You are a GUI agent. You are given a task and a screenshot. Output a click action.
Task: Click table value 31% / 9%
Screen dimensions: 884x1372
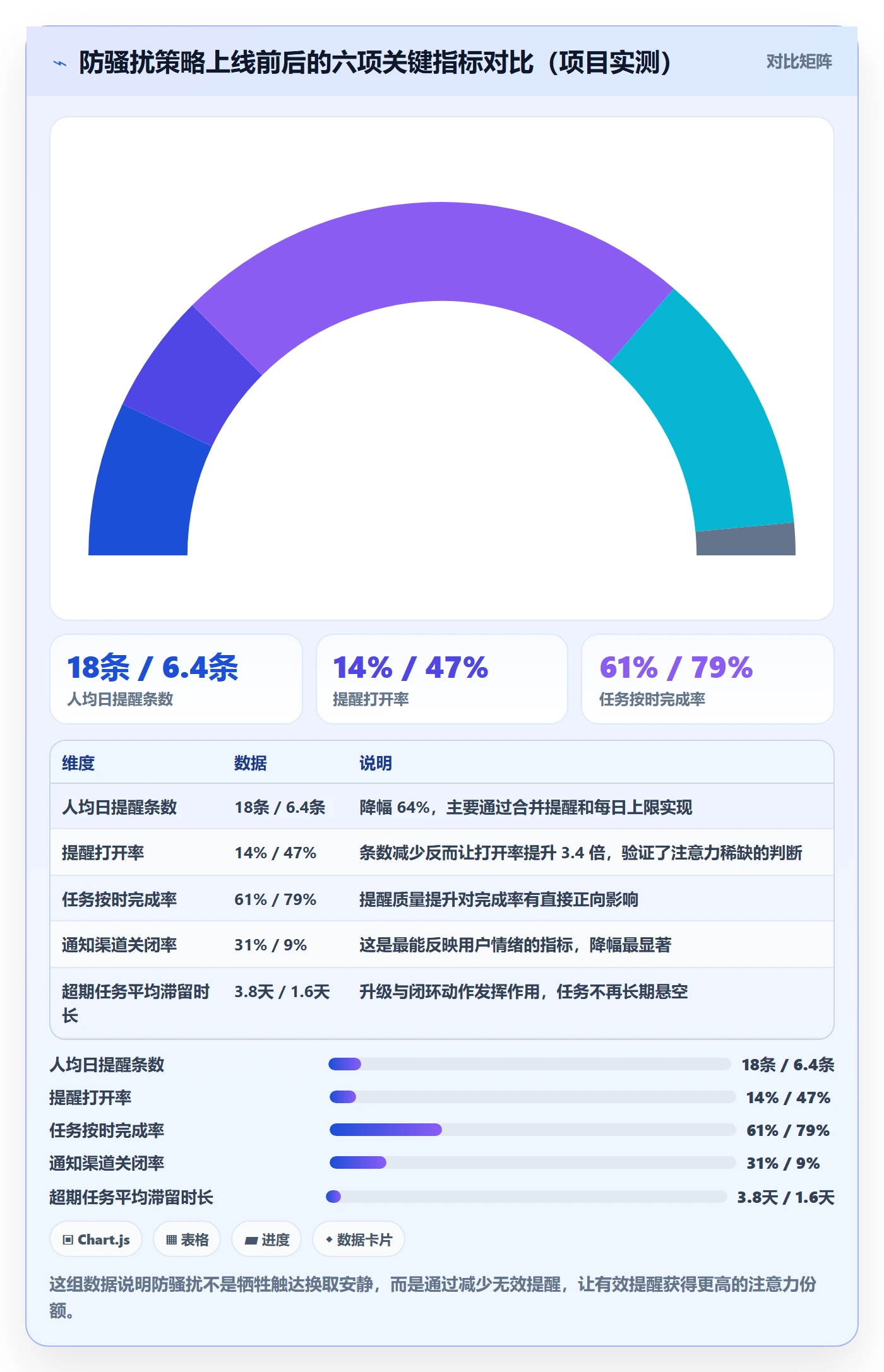point(271,945)
